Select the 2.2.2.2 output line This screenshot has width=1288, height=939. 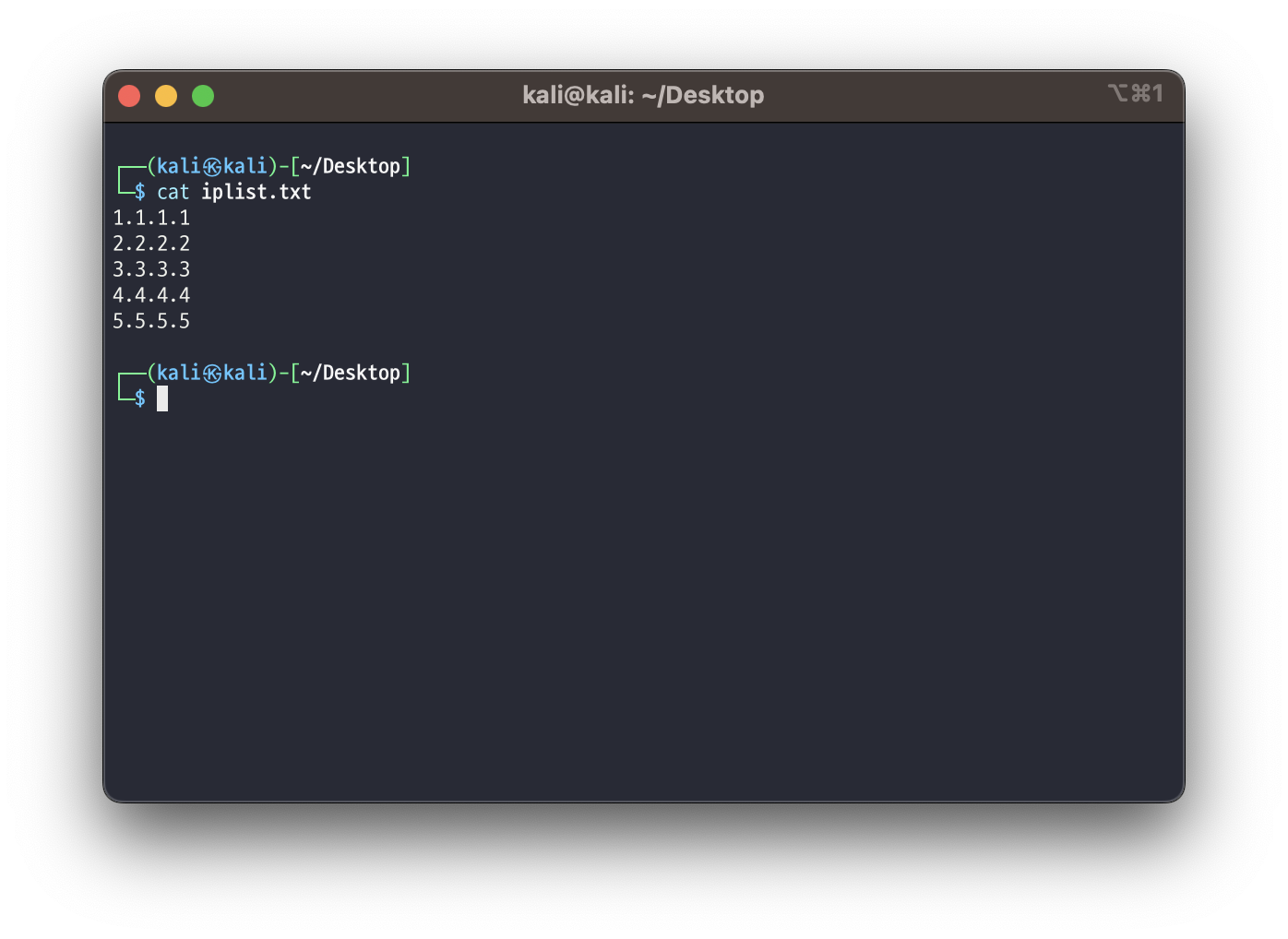[151, 244]
